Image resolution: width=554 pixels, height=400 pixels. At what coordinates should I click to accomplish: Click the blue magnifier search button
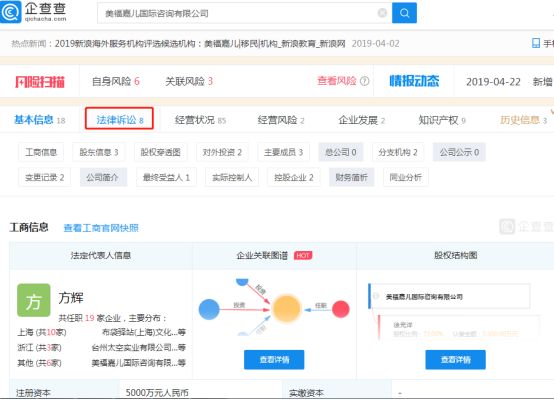point(405,13)
